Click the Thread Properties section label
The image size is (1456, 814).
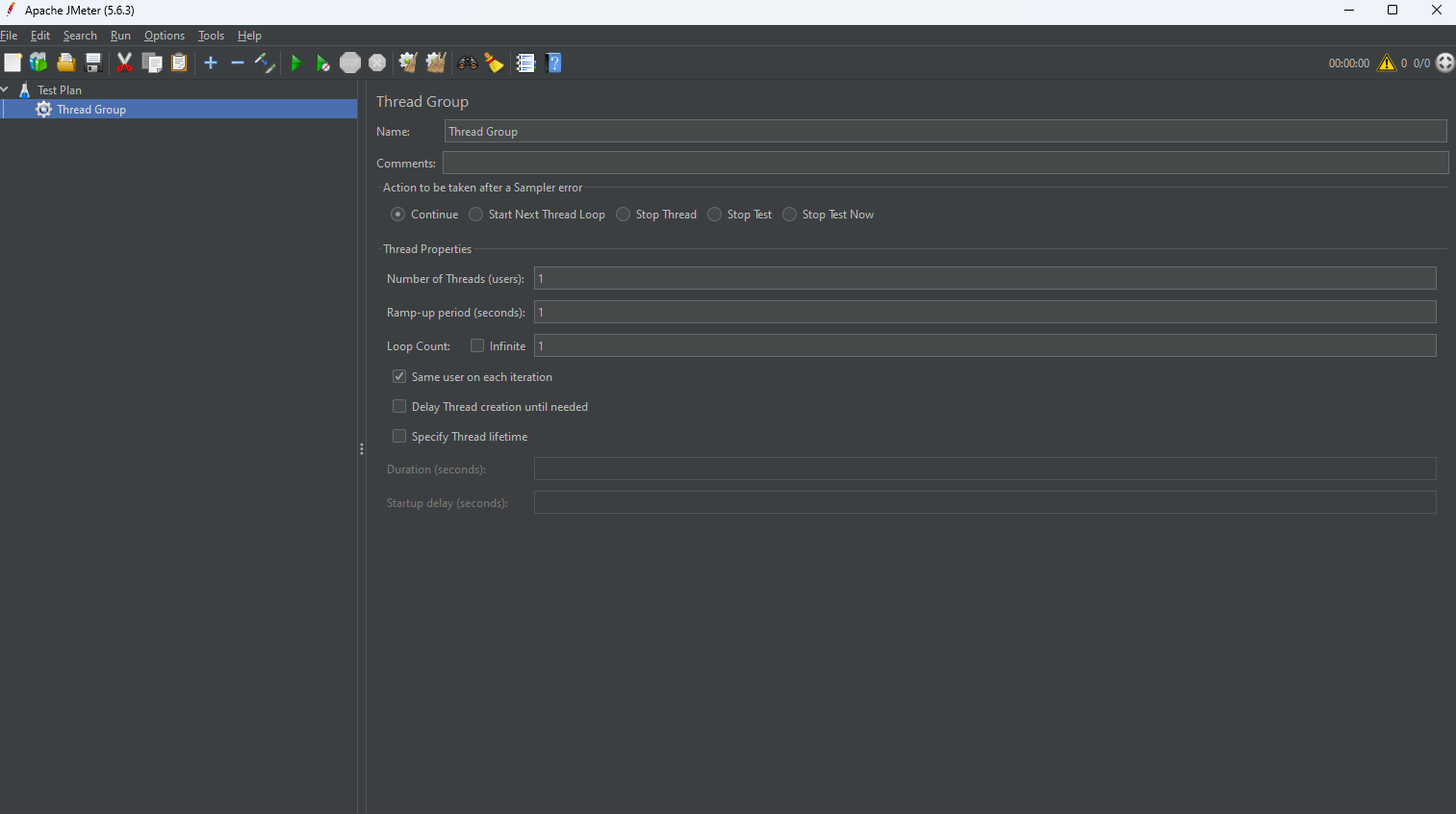(x=427, y=248)
